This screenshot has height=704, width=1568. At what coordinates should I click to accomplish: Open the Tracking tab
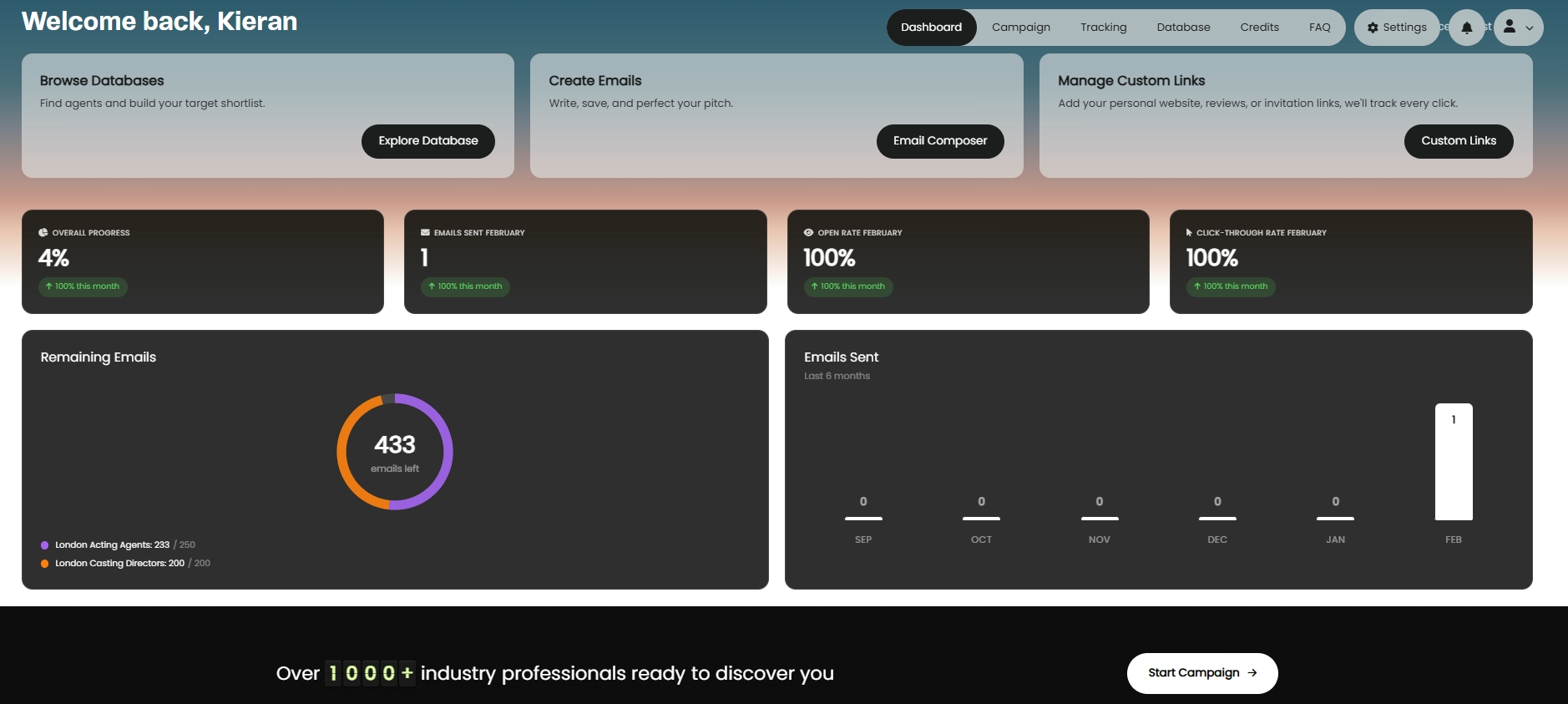pos(1103,28)
